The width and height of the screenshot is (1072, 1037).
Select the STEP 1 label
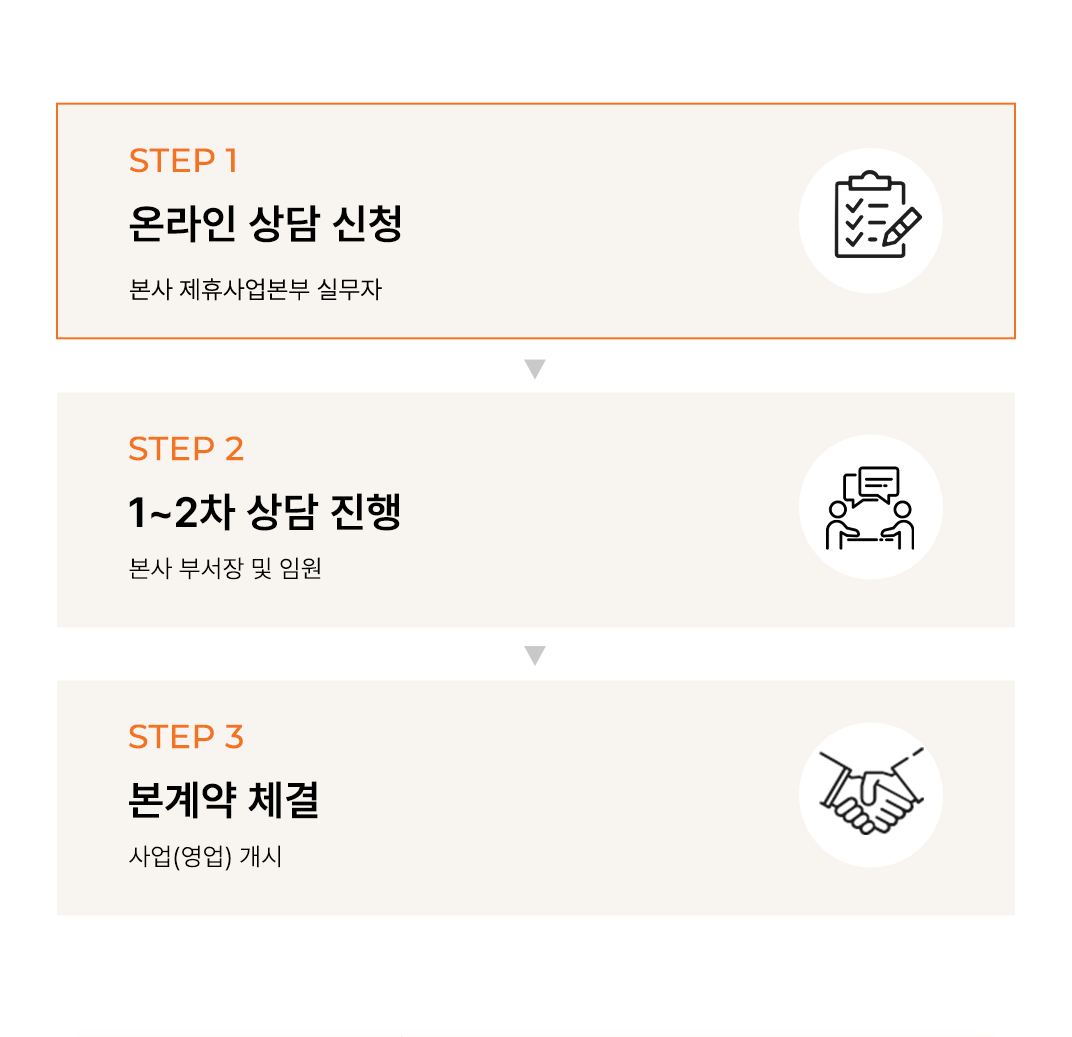click(x=183, y=161)
